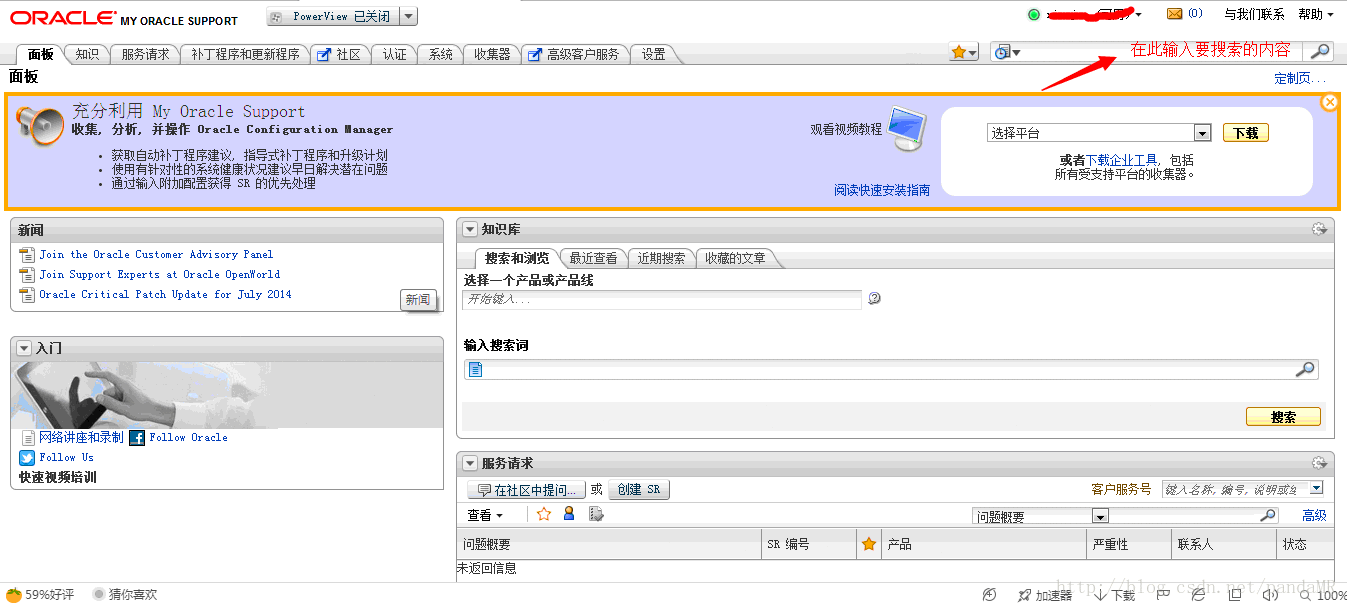The height and width of the screenshot is (607, 1347).
Task: Collapse the Knowledge Base panel
Action: pyautogui.click(x=470, y=229)
